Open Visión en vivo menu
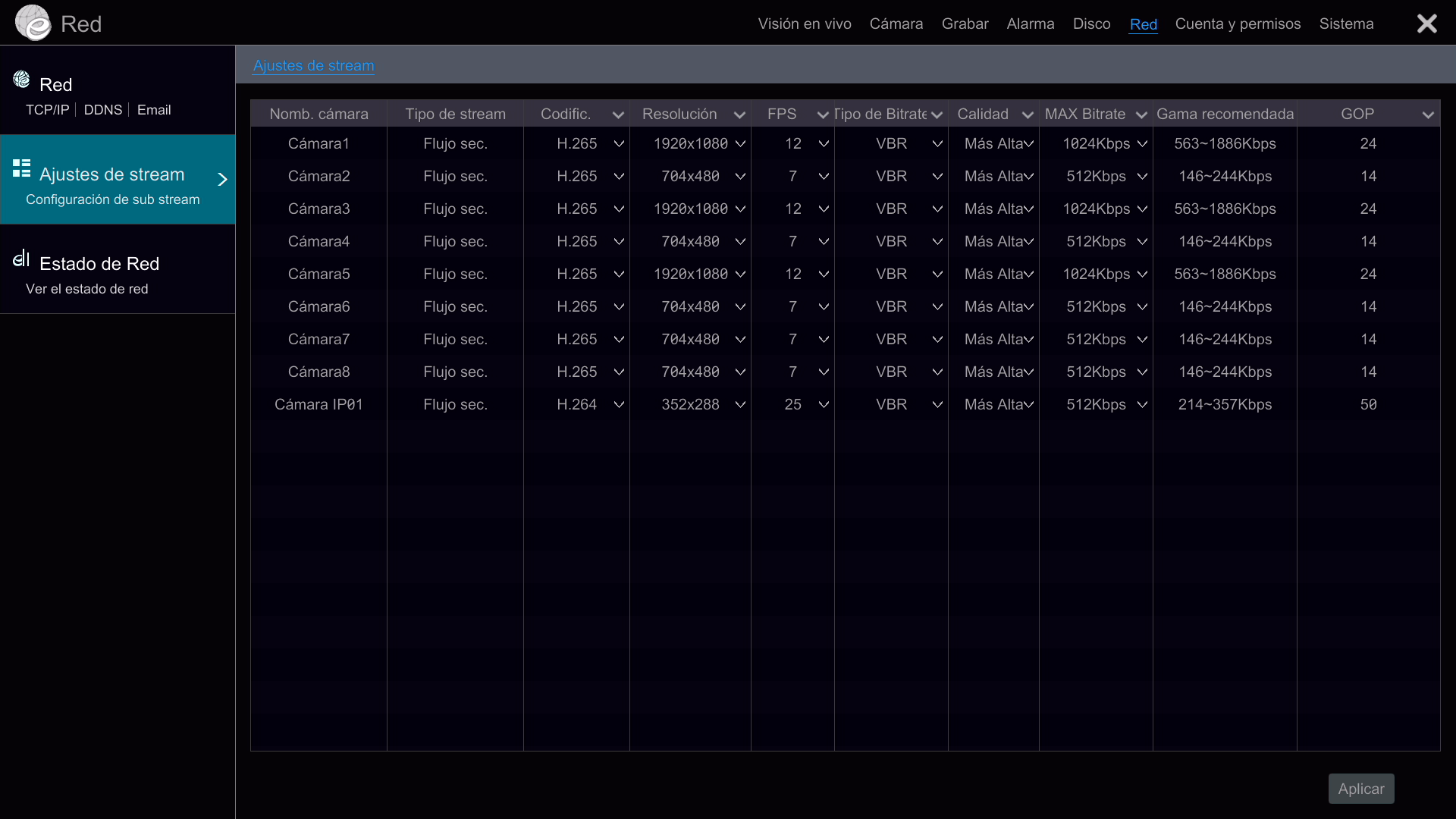 pyautogui.click(x=805, y=24)
